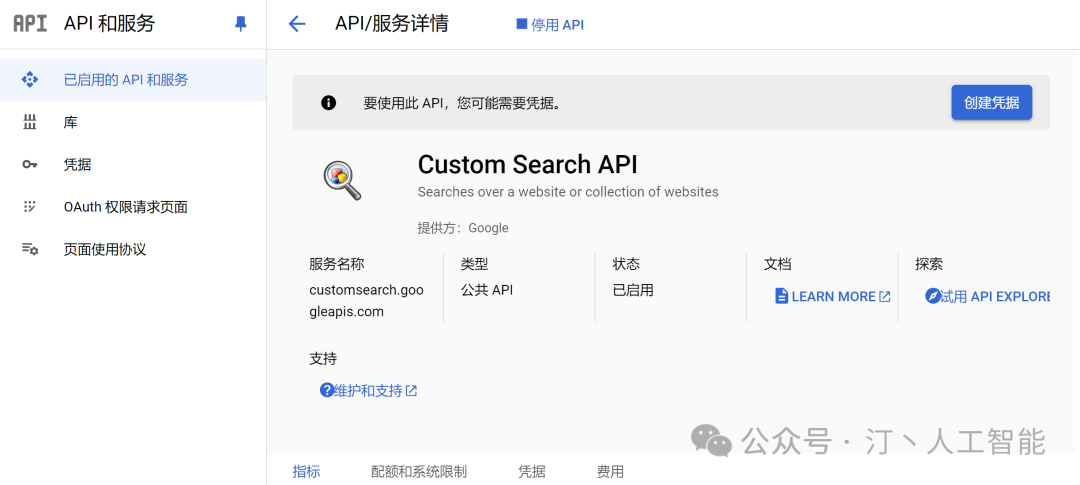Image resolution: width=1080 pixels, height=485 pixels.
Task: Click the document icon before LEARN MORE
Action: click(x=781, y=296)
